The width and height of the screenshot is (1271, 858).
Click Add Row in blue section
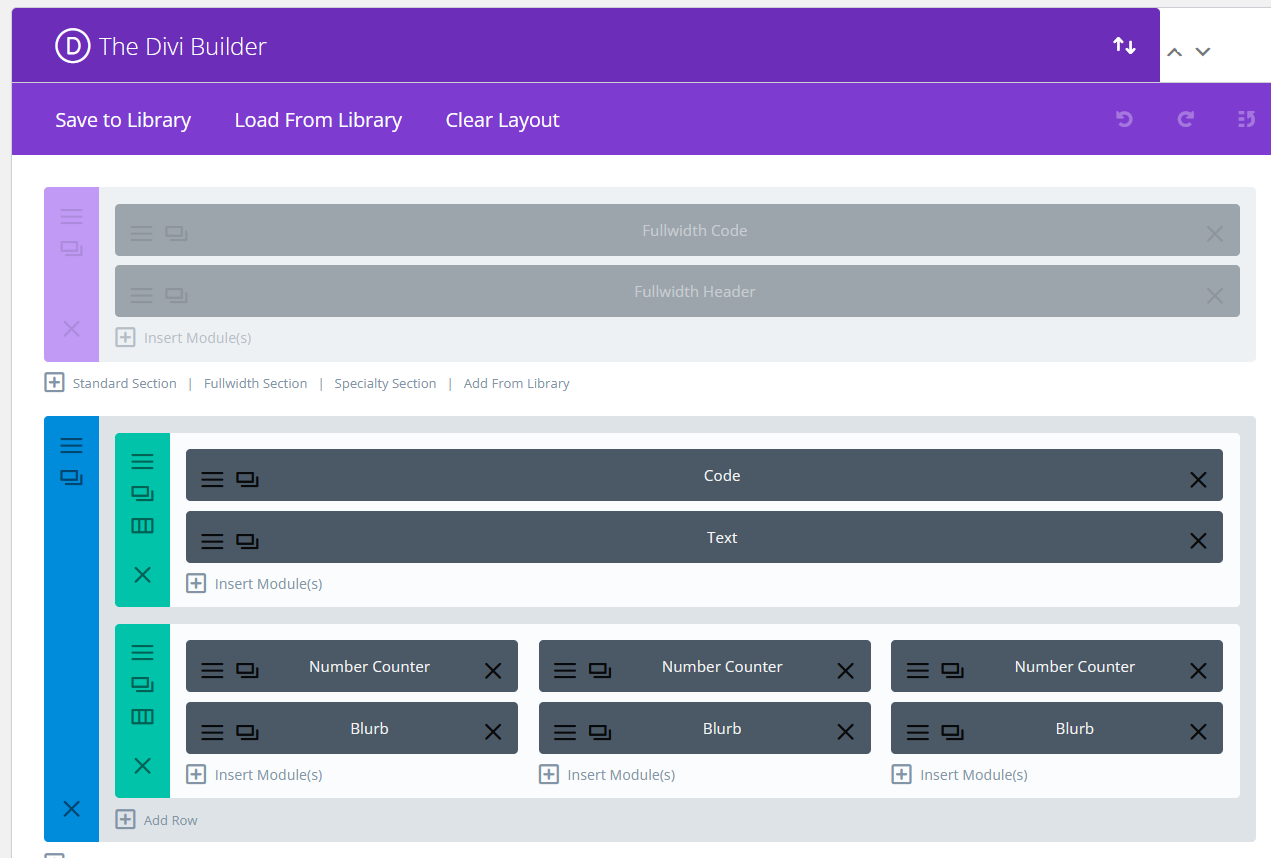click(x=156, y=820)
